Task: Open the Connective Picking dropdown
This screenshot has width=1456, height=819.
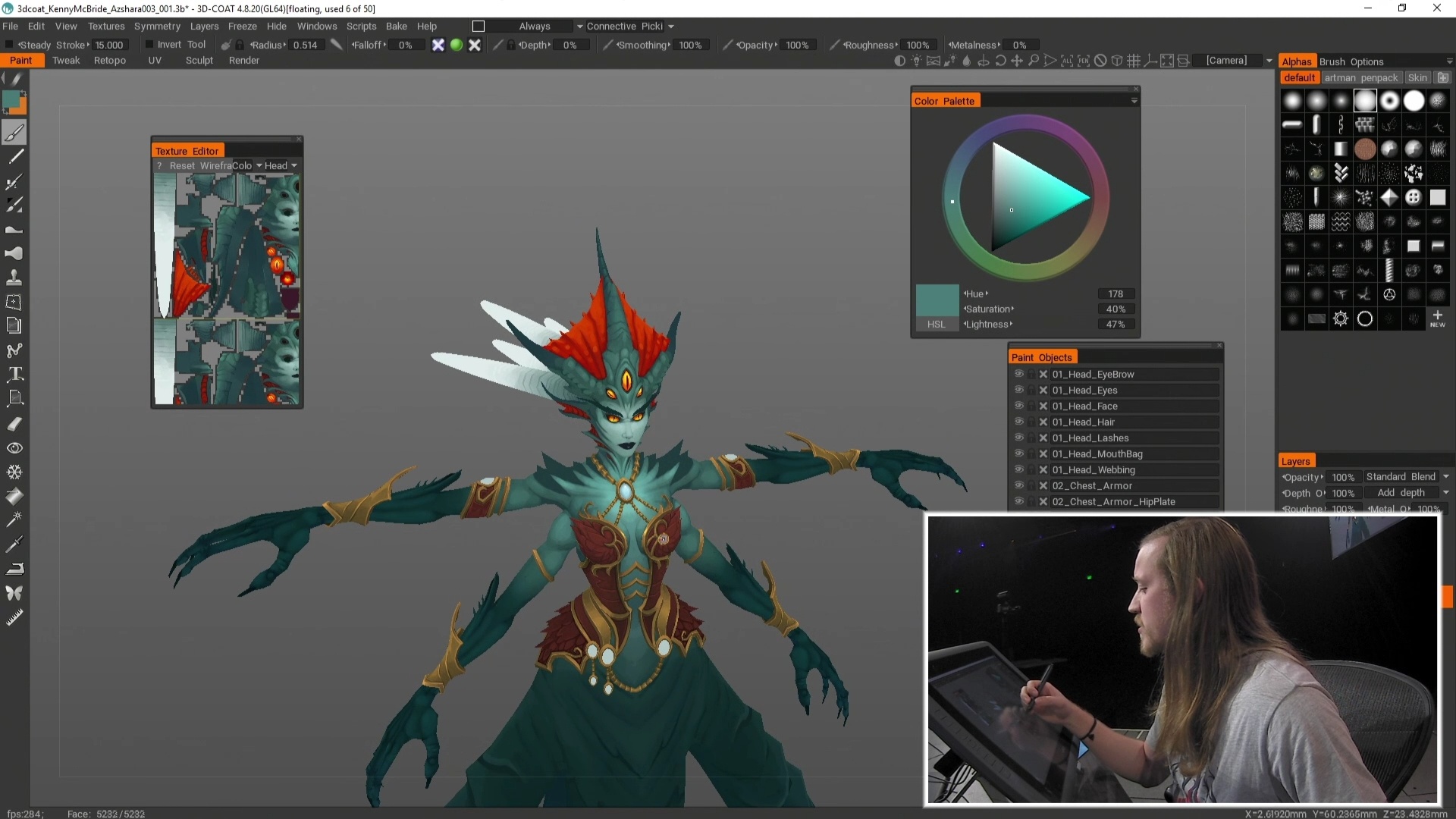Action: pyautogui.click(x=671, y=27)
